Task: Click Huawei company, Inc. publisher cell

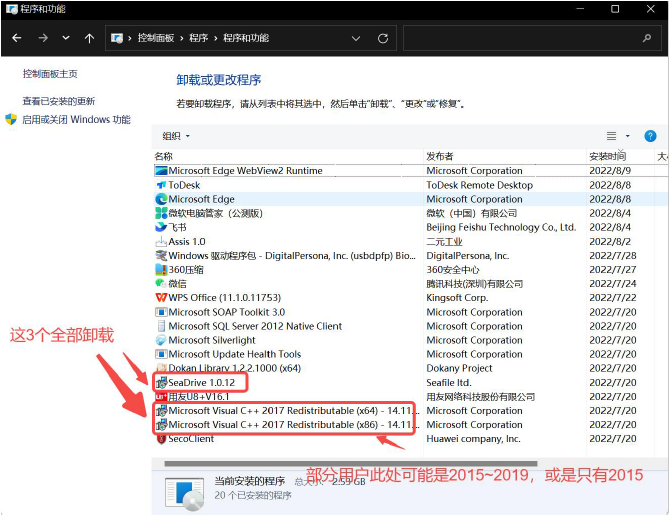Action: 473,439
